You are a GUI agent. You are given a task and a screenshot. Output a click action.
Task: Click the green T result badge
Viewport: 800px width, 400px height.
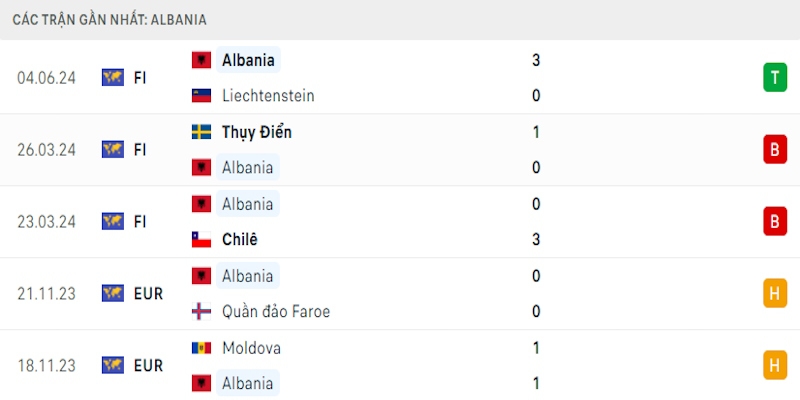[x=775, y=77]
